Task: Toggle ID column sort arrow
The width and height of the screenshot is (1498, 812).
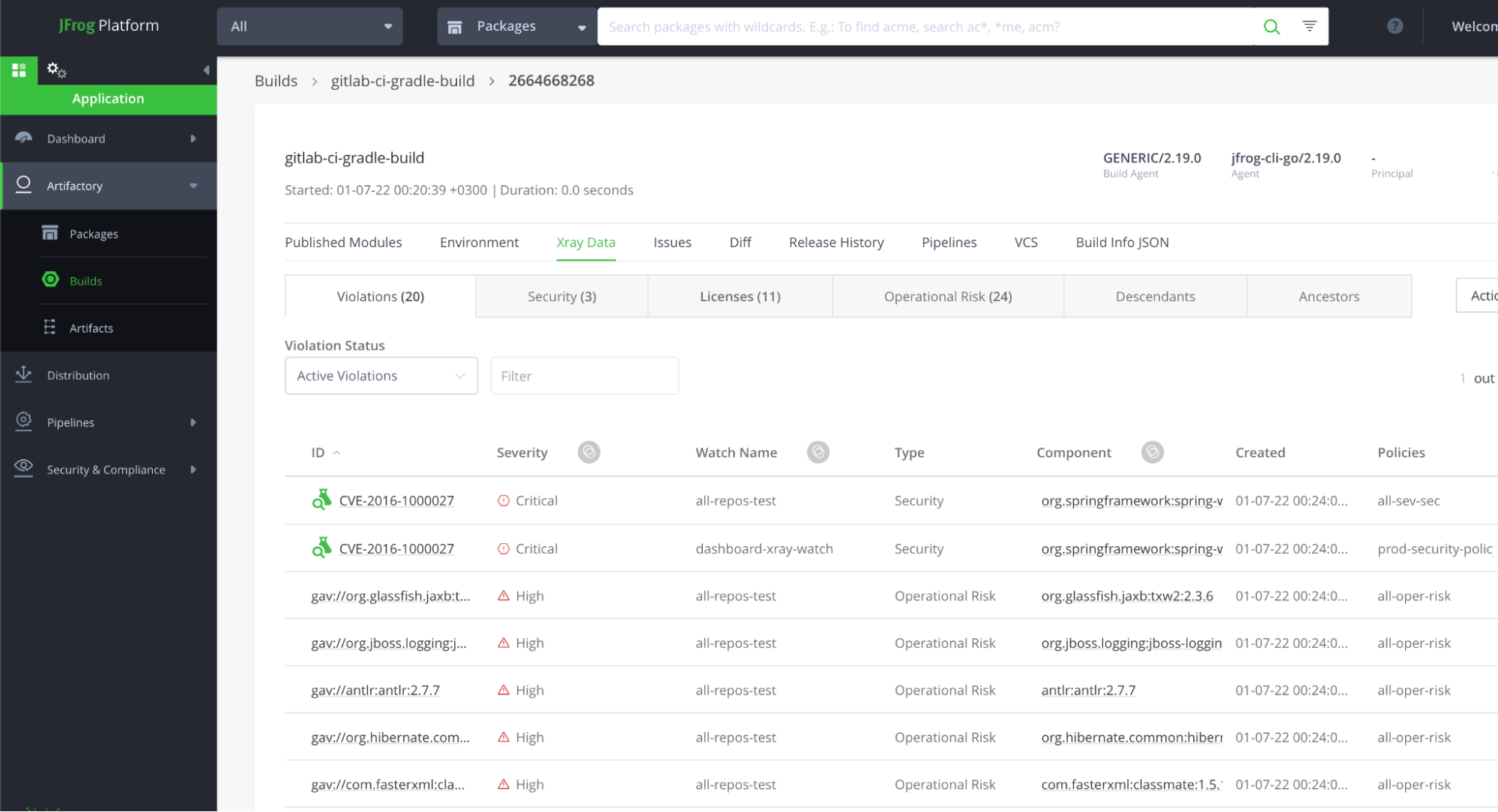Action: tap(336, 452)
